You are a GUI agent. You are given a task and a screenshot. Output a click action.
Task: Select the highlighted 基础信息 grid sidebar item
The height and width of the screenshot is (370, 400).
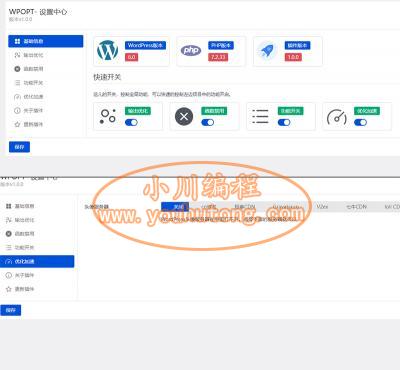(46, 41)
